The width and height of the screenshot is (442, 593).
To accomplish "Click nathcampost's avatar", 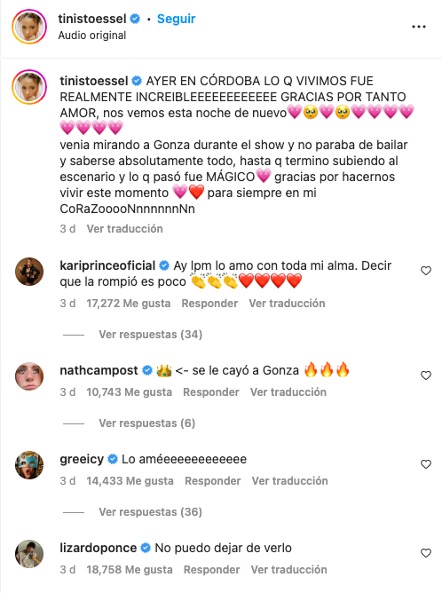I will coord(29,376).
